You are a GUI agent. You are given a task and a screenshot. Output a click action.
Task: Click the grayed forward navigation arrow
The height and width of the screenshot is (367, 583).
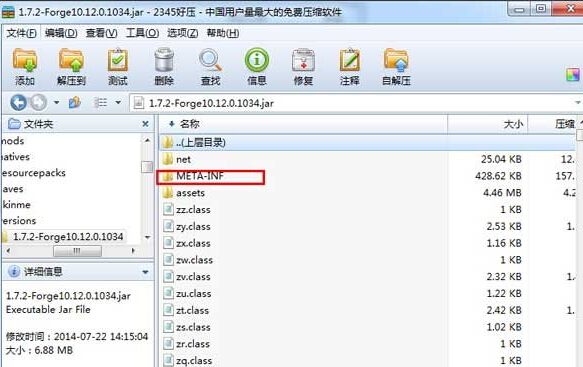click(38, 102)
